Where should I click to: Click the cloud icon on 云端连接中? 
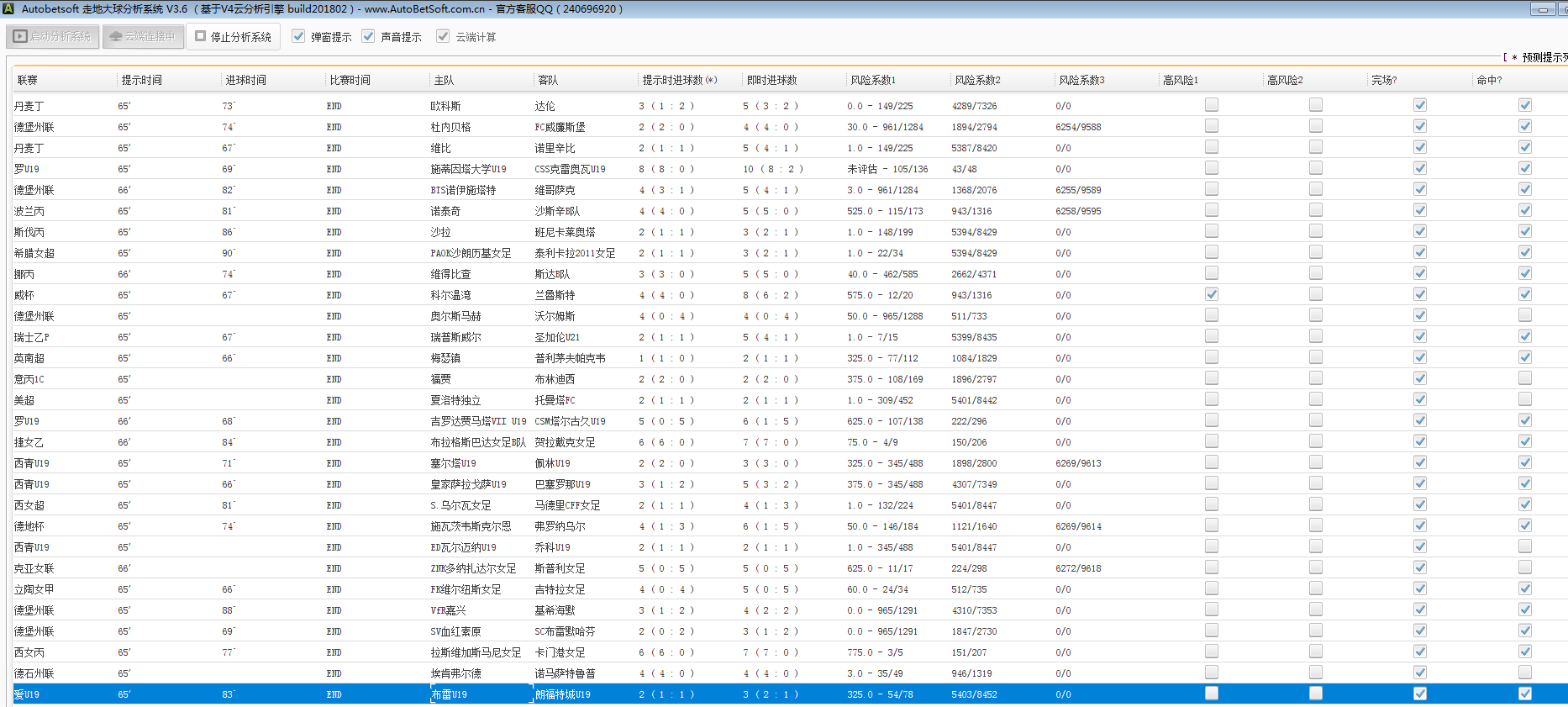coord(116,37)
